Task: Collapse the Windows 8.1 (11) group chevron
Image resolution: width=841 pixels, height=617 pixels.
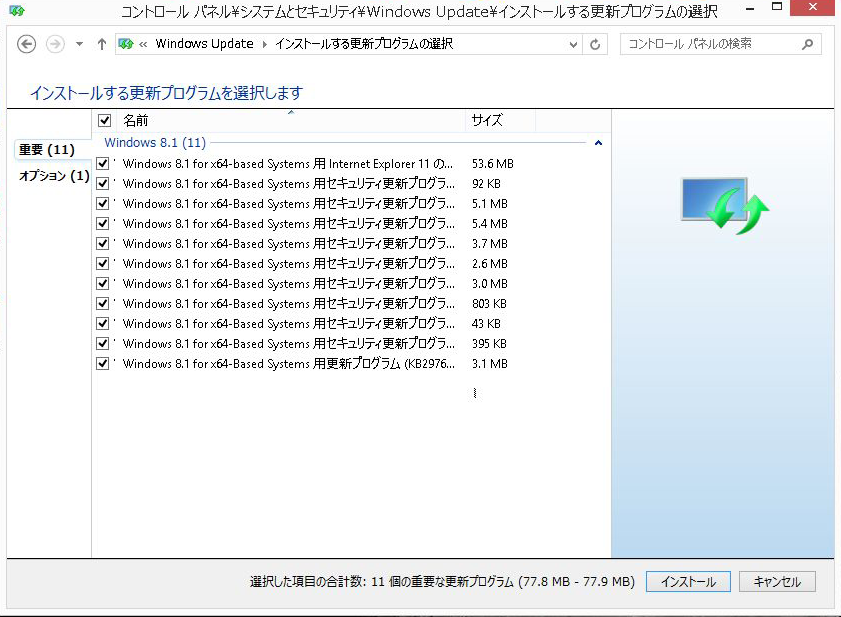Action: pyautogui.click(x=598, y=143)
